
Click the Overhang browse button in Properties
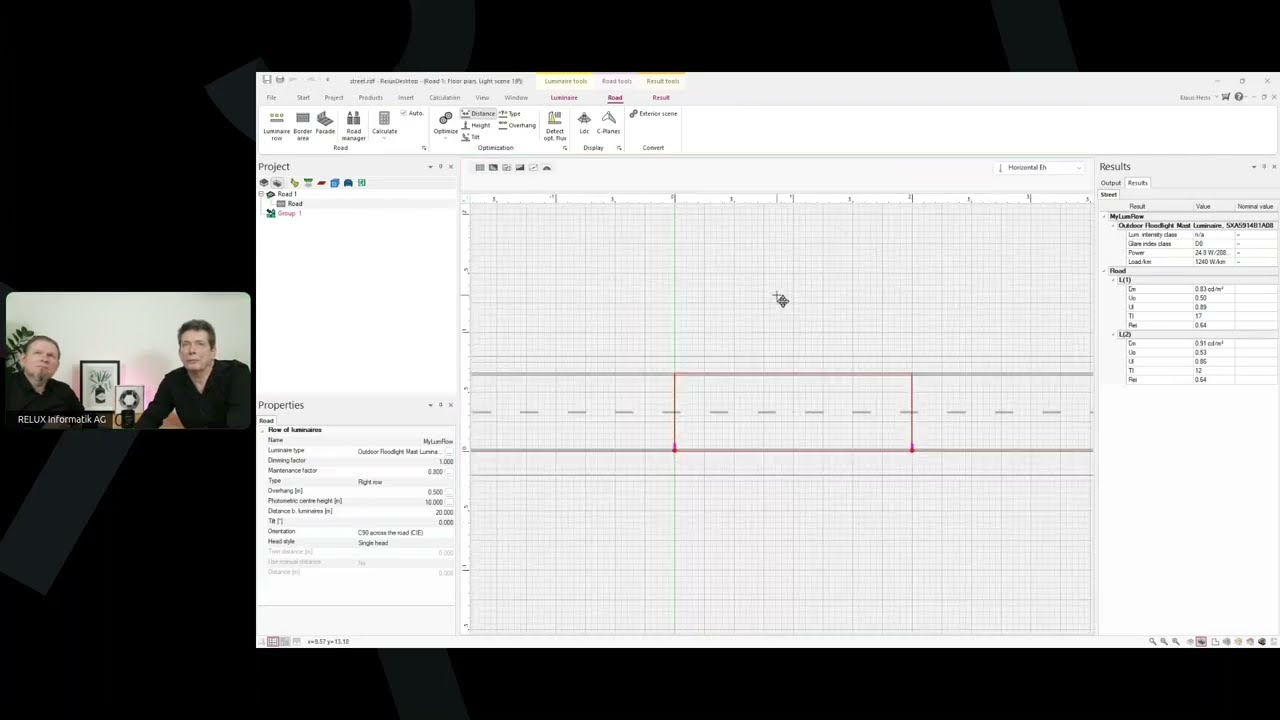(x=449, y=492)
